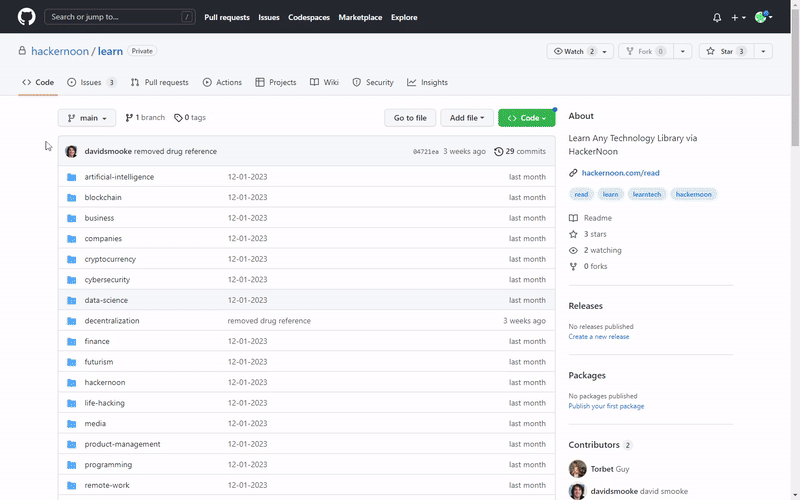Open Explore in the top navigation
Screen dimensions: 800x500
404,17
